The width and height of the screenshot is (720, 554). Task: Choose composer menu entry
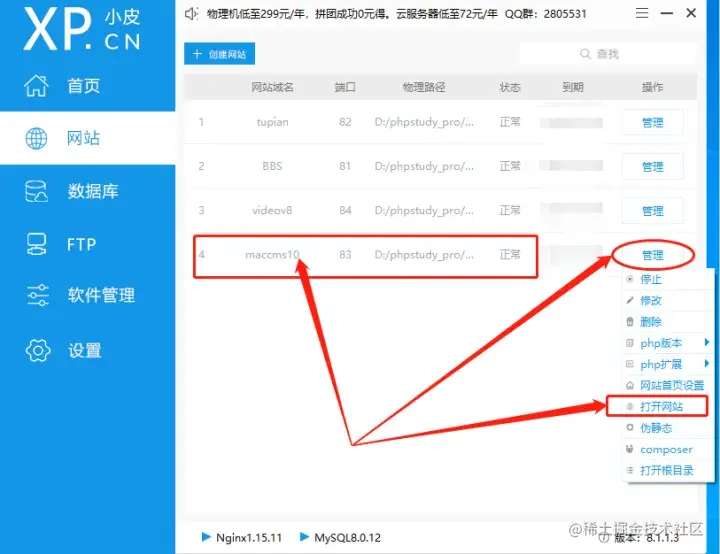[x=668, y=449]
